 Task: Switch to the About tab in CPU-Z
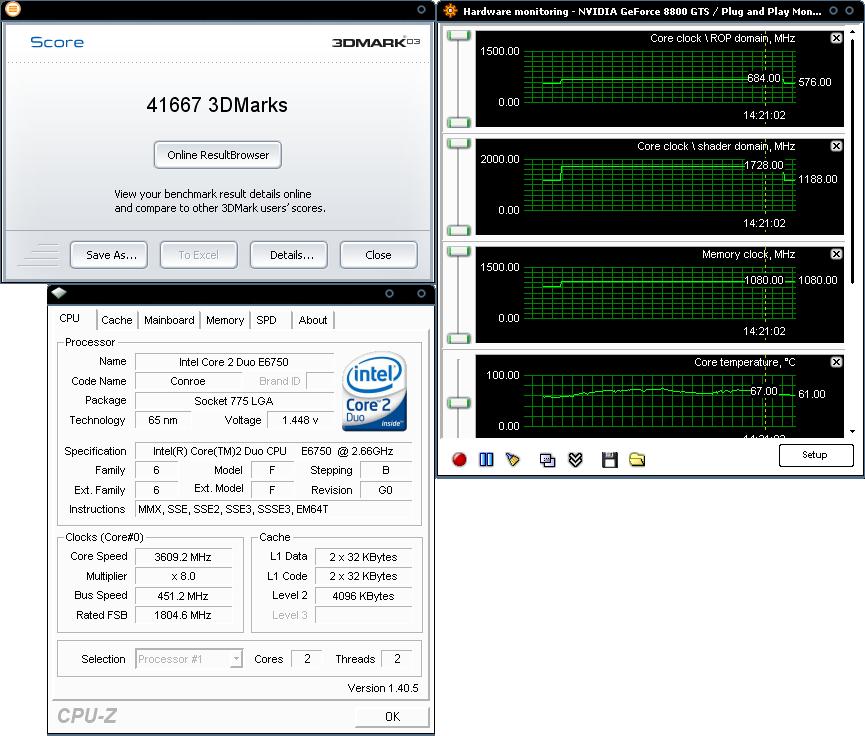pos(313,320)
